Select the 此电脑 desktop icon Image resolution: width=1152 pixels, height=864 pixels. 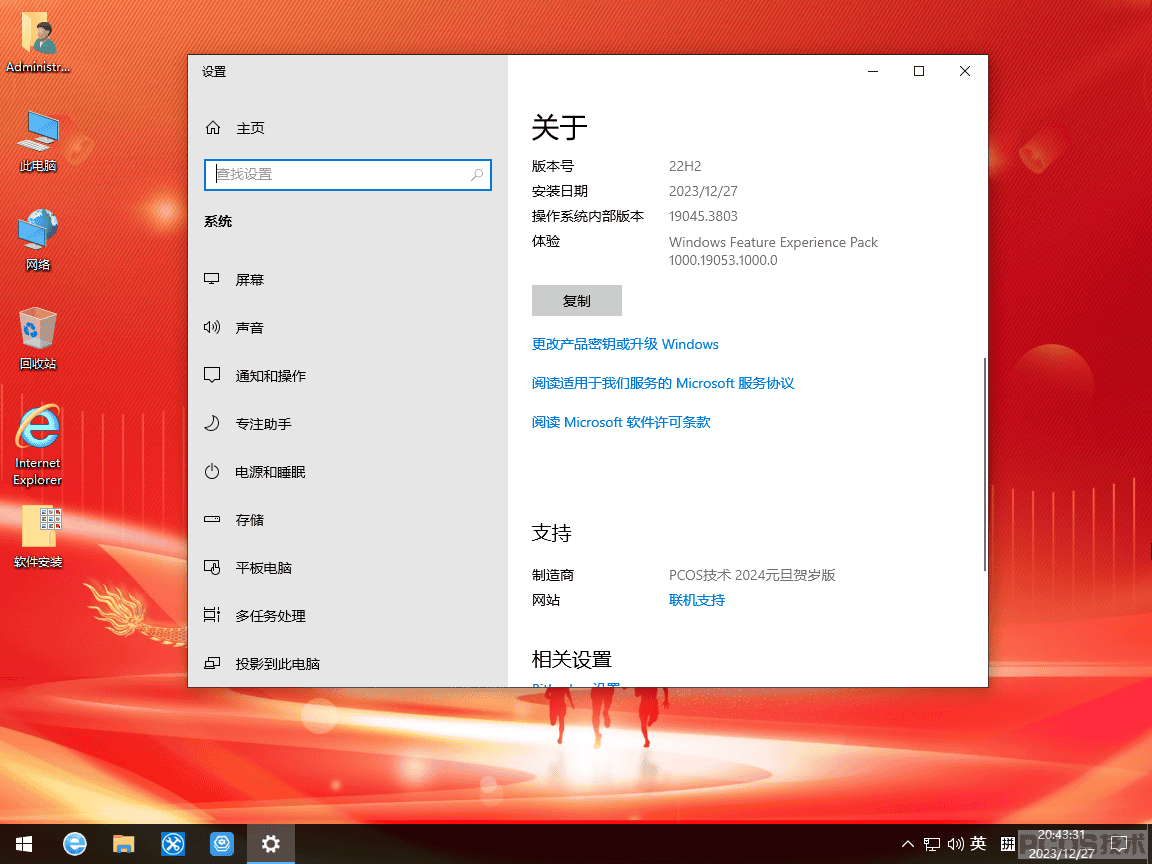pyautogui.click(x=38, y=143)
